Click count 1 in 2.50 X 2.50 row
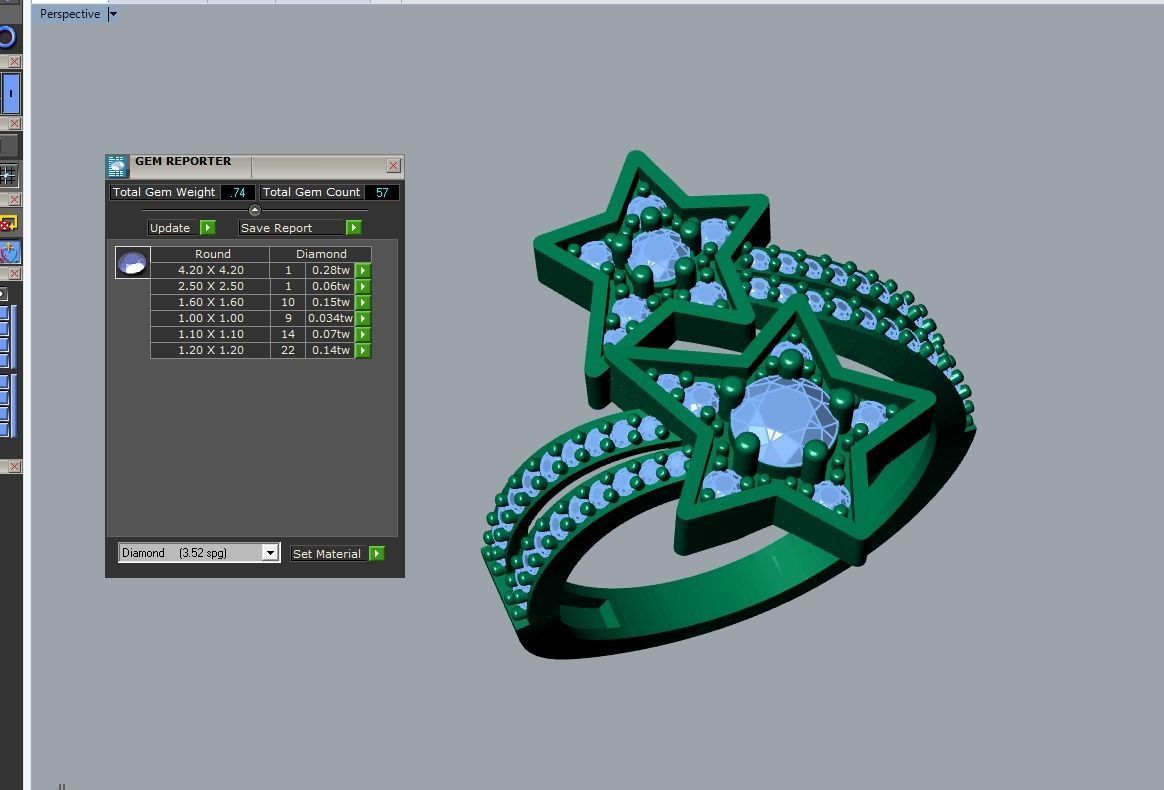This screenshot has width=1164, height=790. click(288, 287)
